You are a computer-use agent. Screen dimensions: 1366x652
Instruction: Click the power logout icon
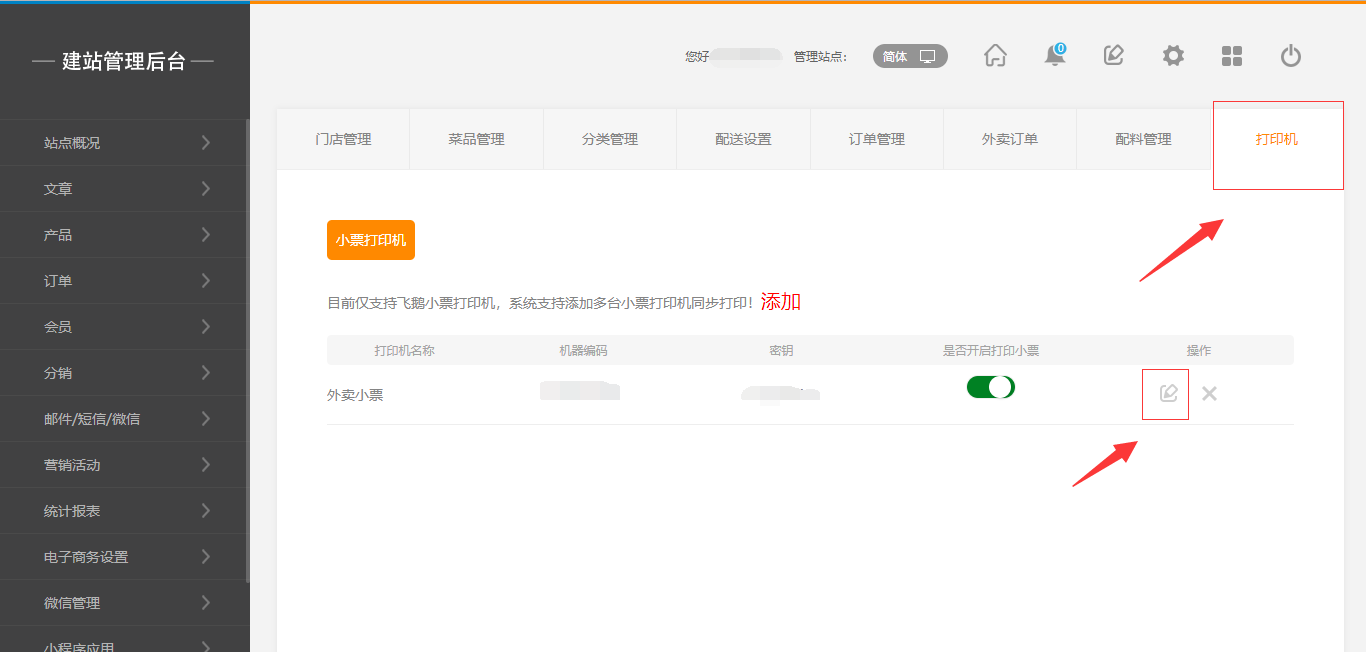(1291, 56)
